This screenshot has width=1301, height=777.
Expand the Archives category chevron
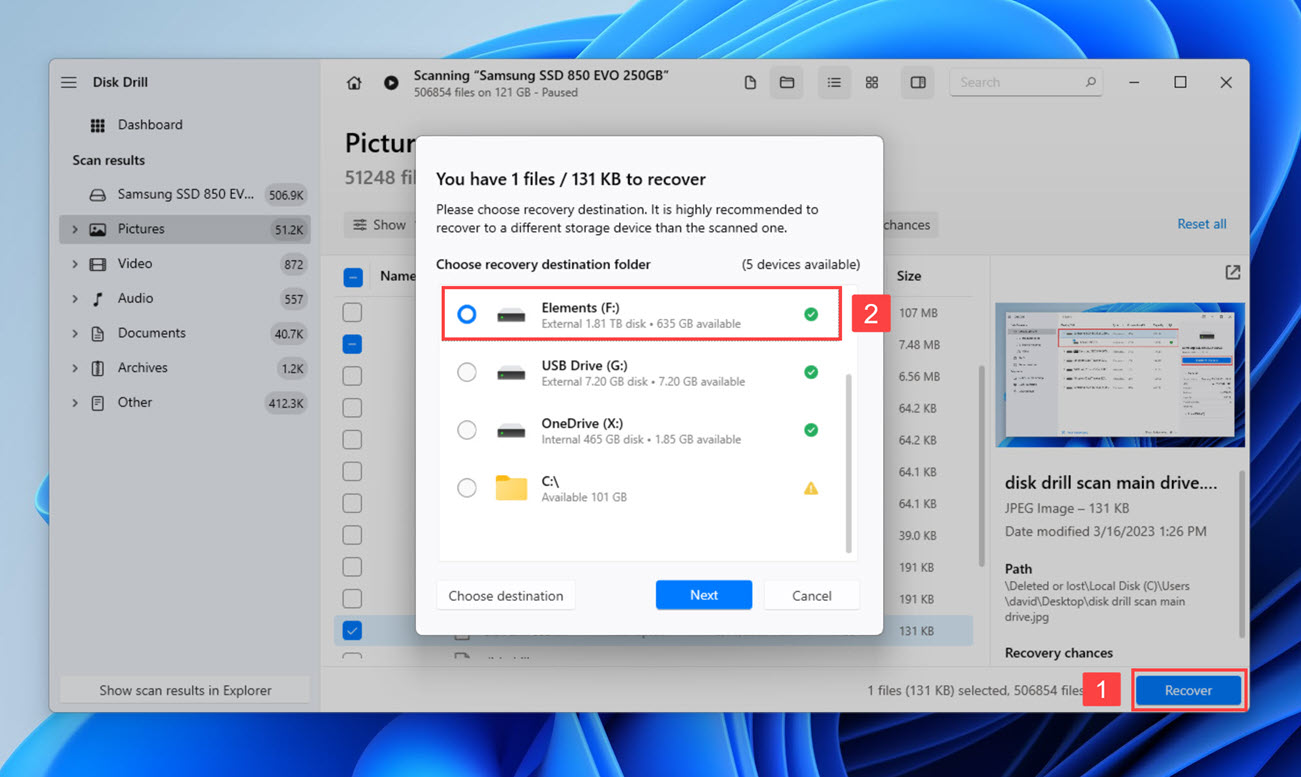(75, 368)
